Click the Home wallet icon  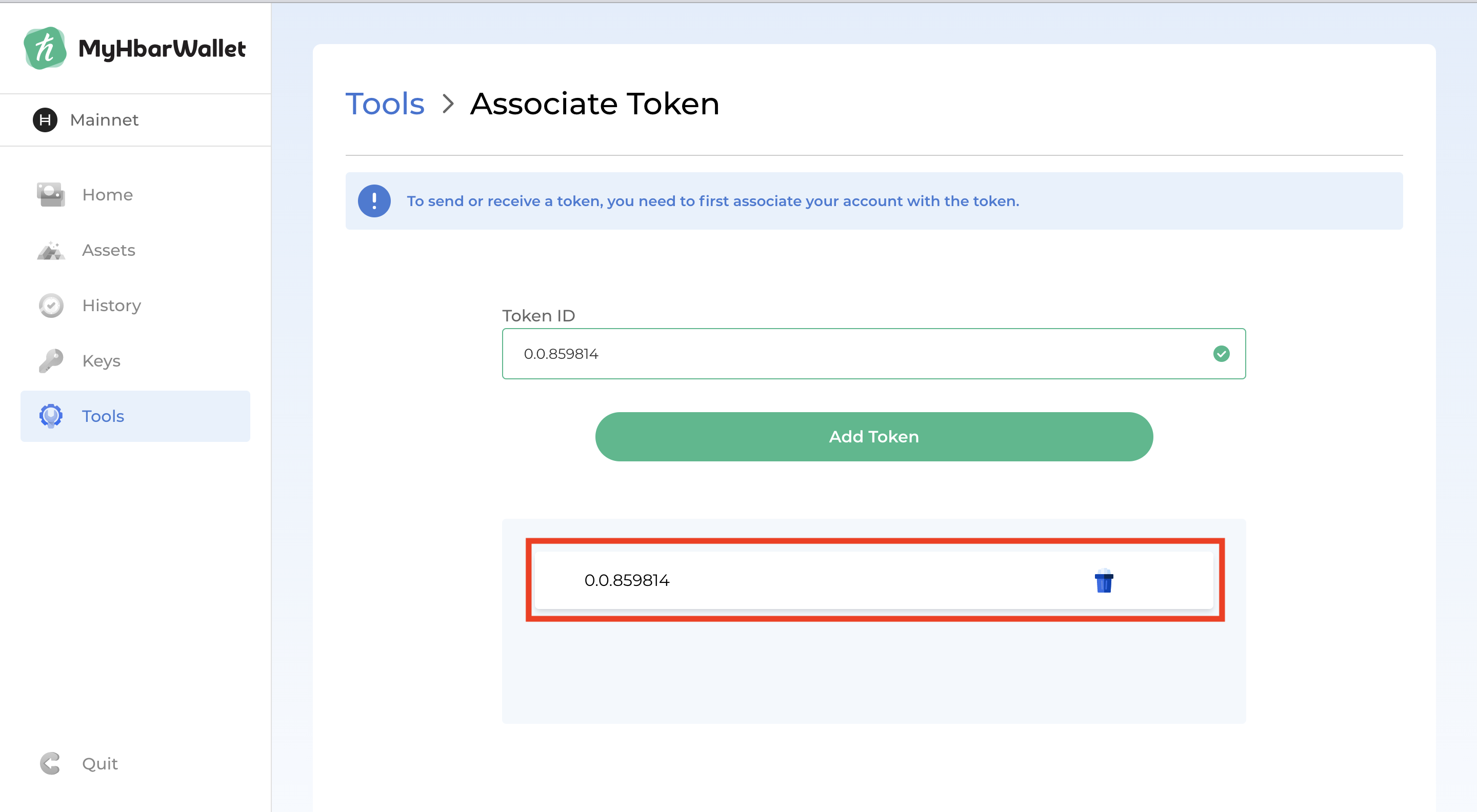tap(51, 195)
